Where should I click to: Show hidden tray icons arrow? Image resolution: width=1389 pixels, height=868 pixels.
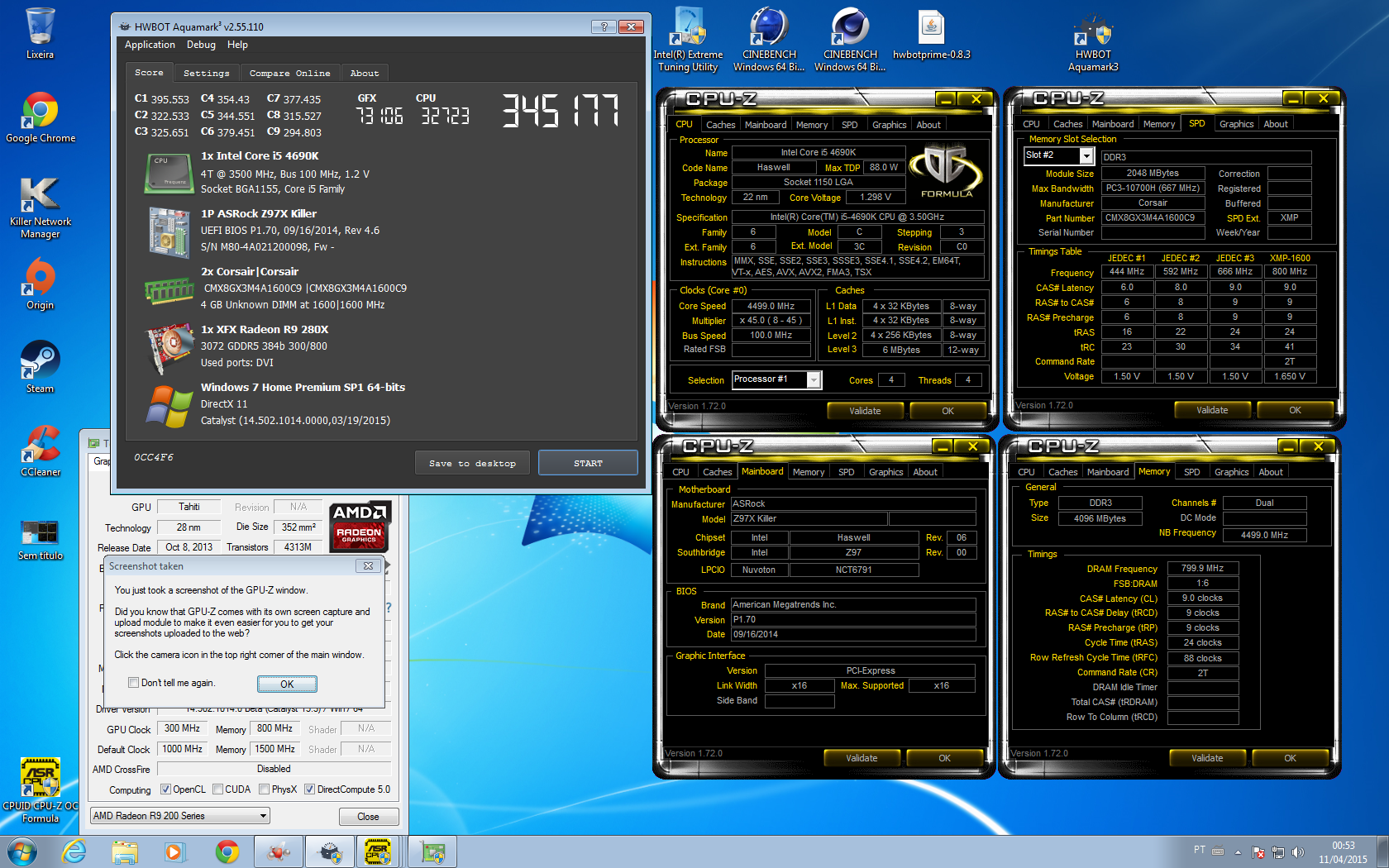[1238, 852]
